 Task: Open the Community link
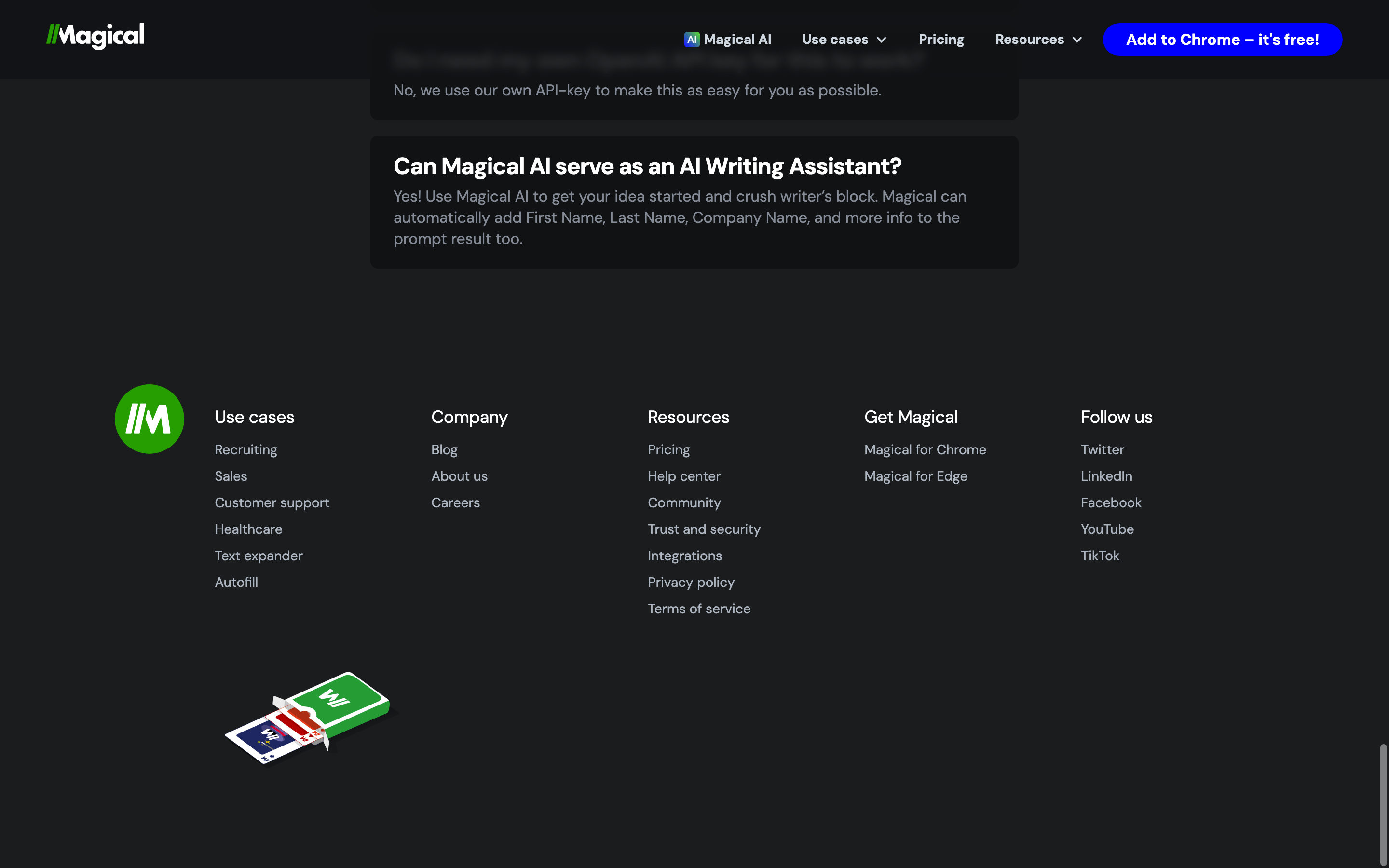coord(684,503)
